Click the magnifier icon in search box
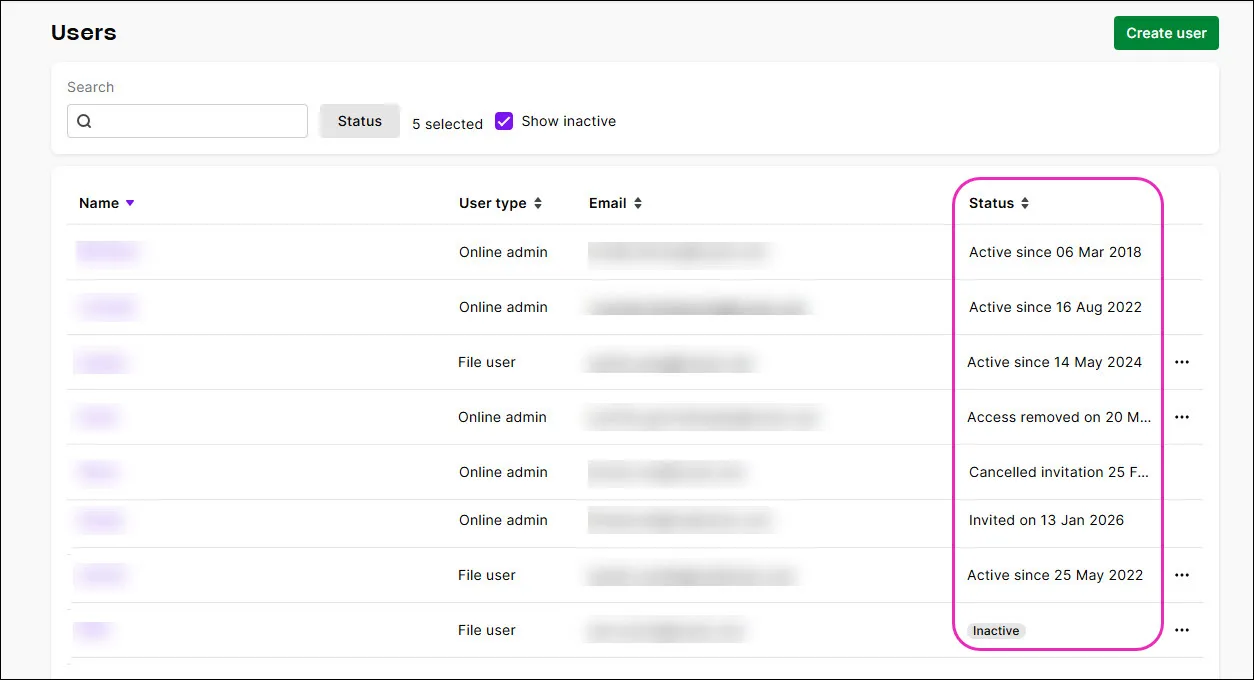 pyautogui.click(x=84, y=121)
